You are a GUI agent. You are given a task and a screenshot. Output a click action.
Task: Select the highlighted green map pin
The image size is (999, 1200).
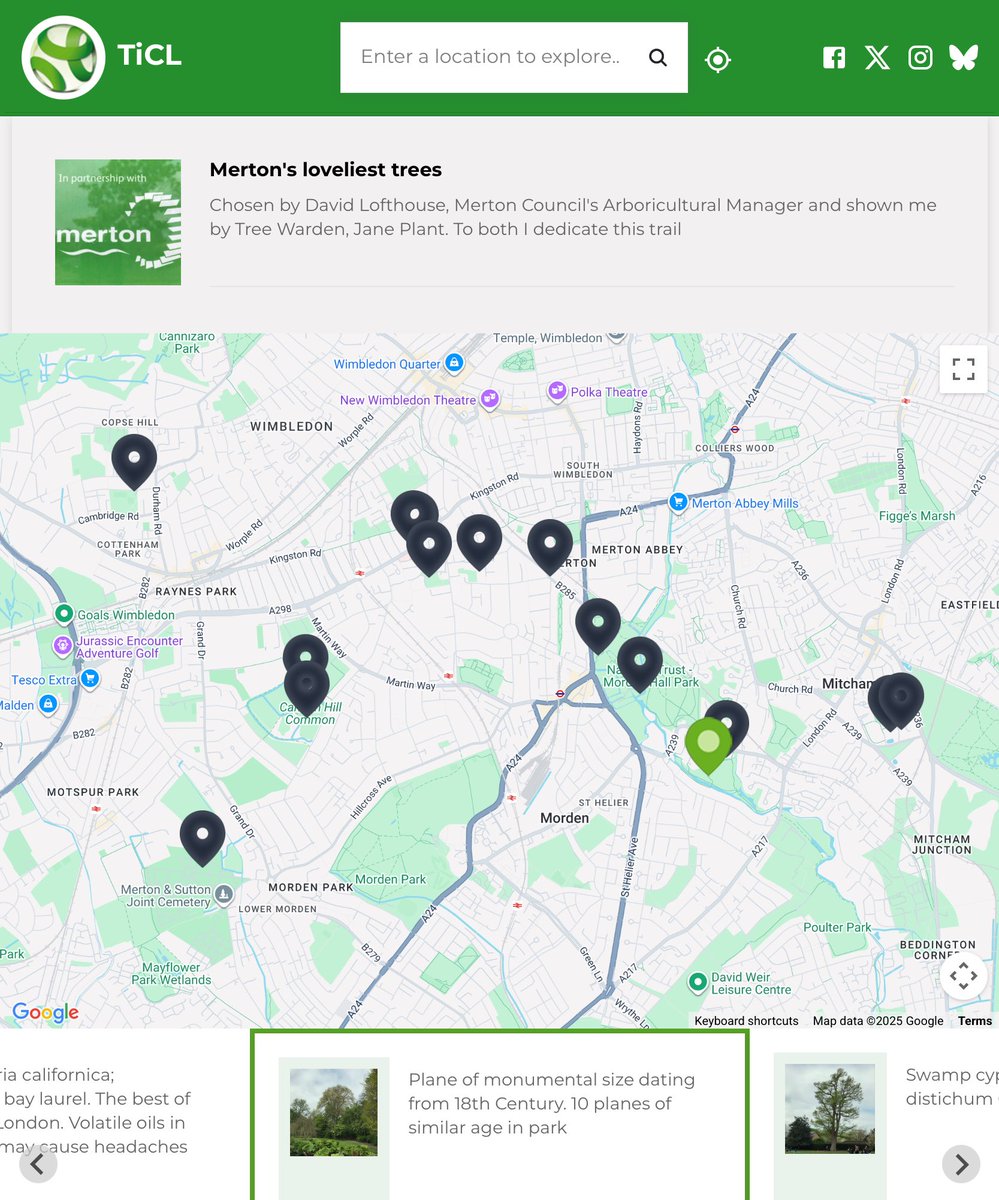tap(708, 744)
